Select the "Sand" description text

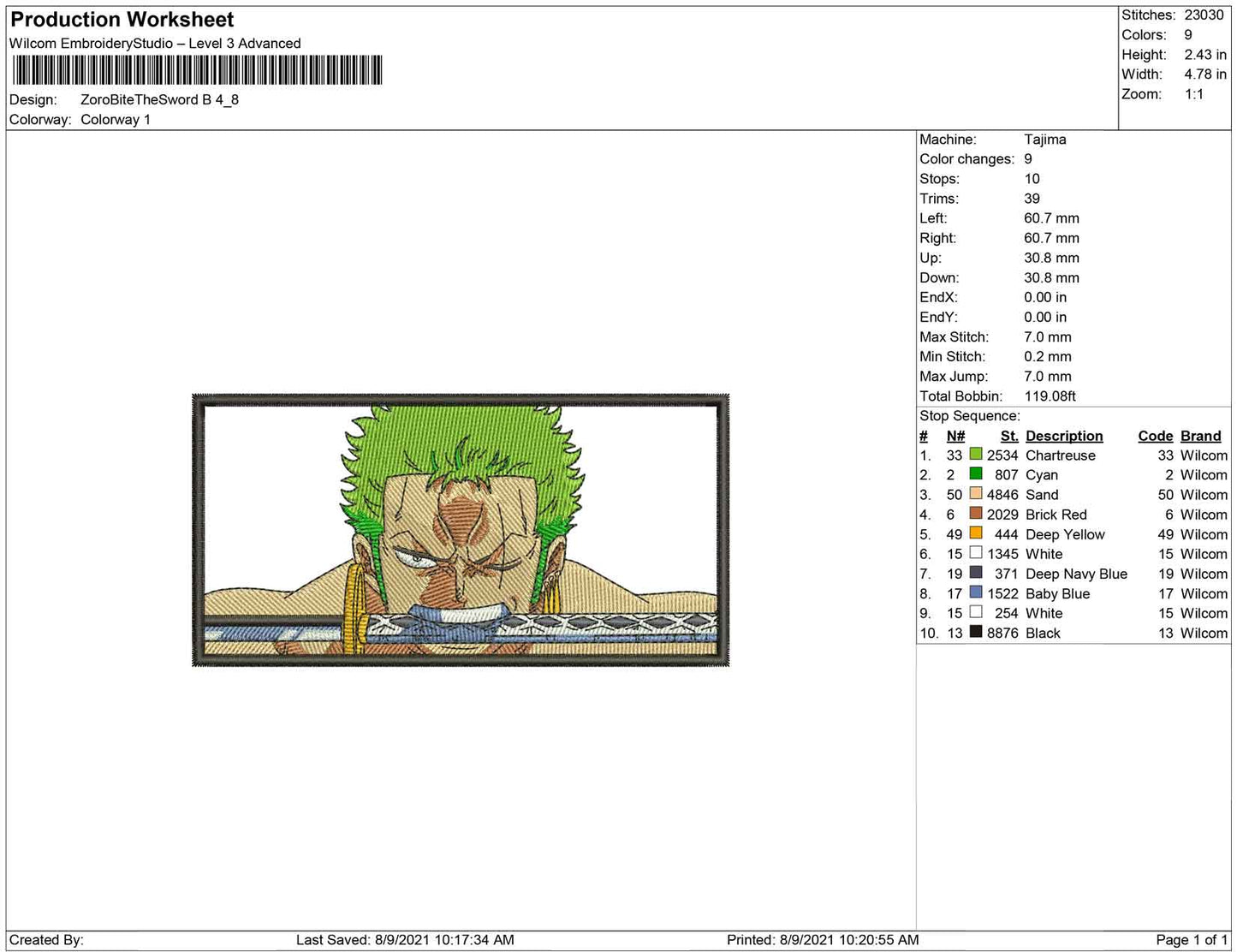click(1042, 495)
